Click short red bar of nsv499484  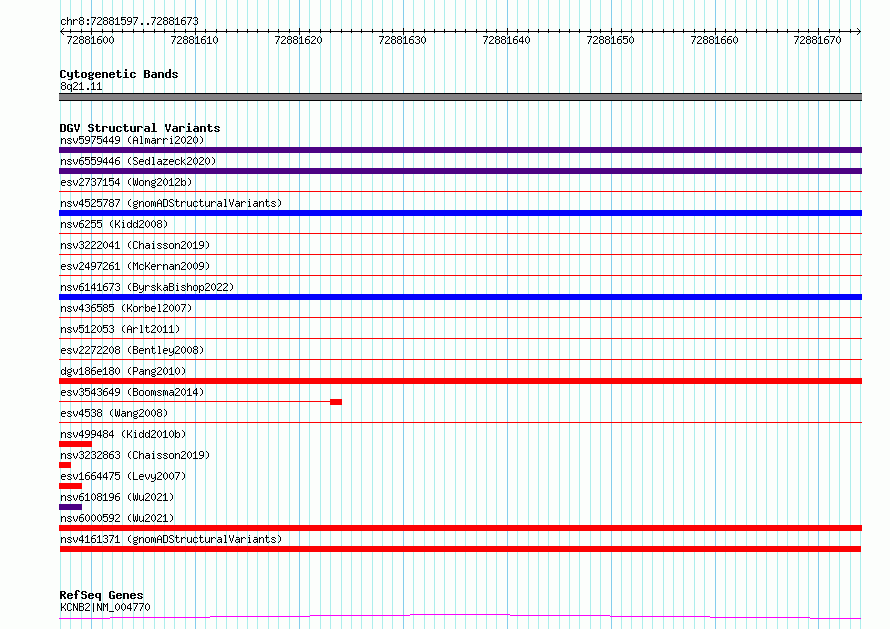(75, 444)
